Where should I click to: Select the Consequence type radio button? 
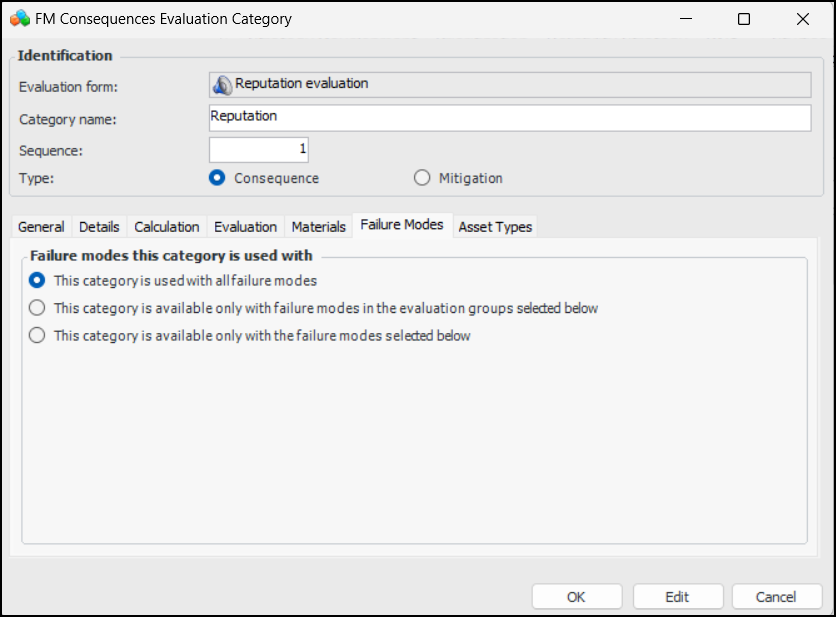coord(217,178)
